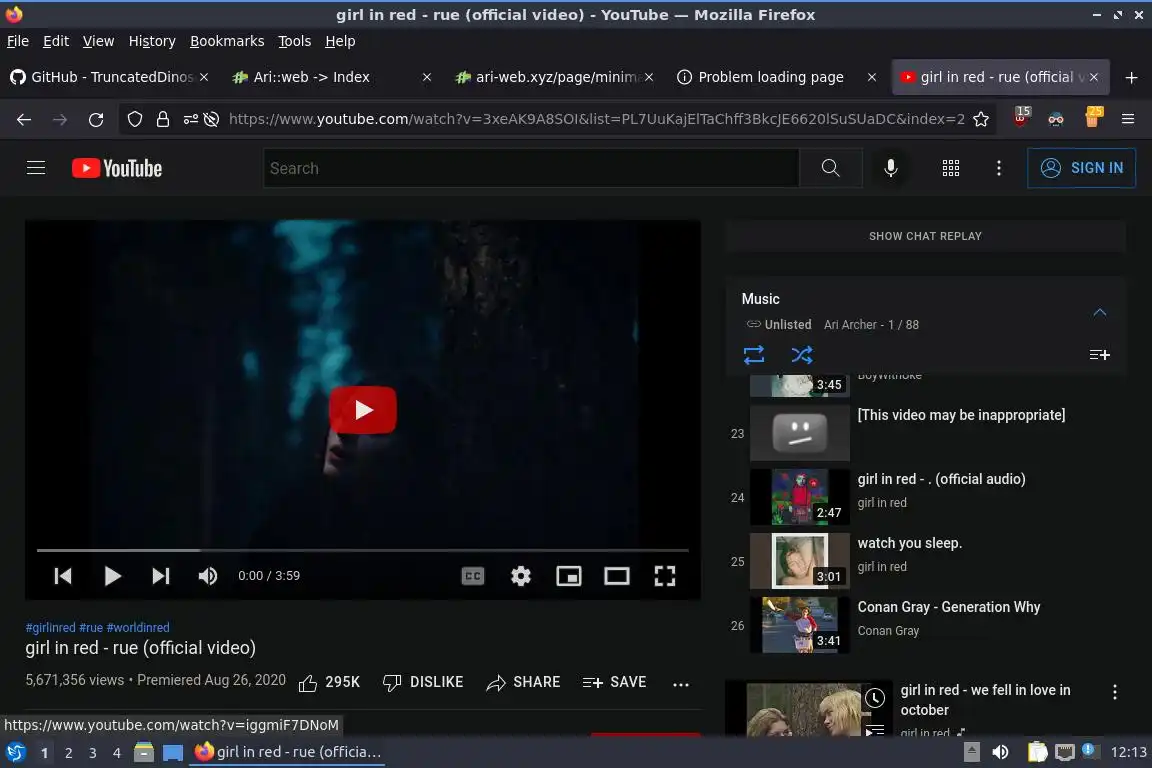Open 'girl in red - we fell in love in october'

985,700
